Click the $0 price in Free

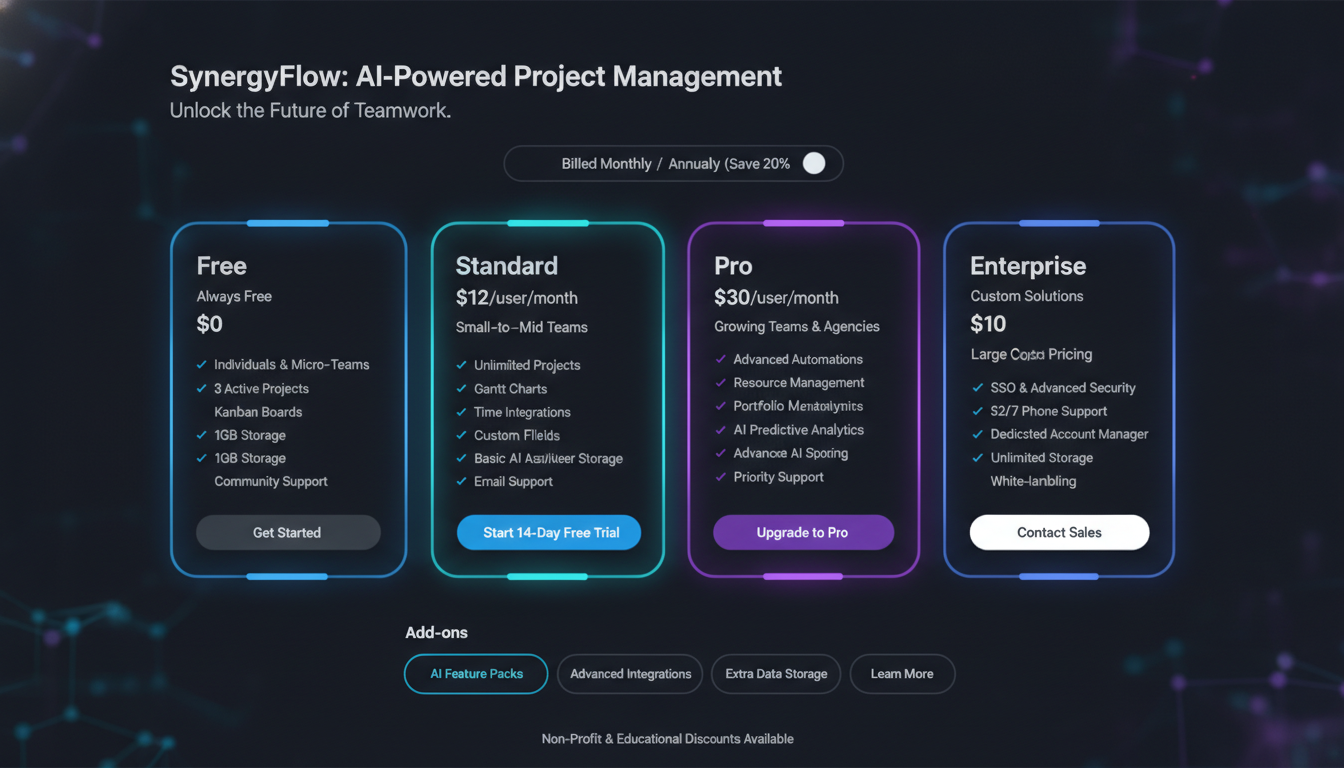(x=210, y=324)
